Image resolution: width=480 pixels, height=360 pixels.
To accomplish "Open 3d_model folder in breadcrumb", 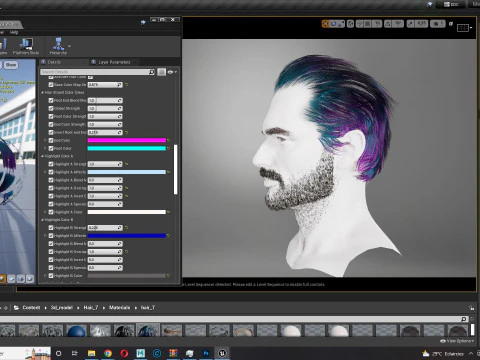I will [62, 308].
